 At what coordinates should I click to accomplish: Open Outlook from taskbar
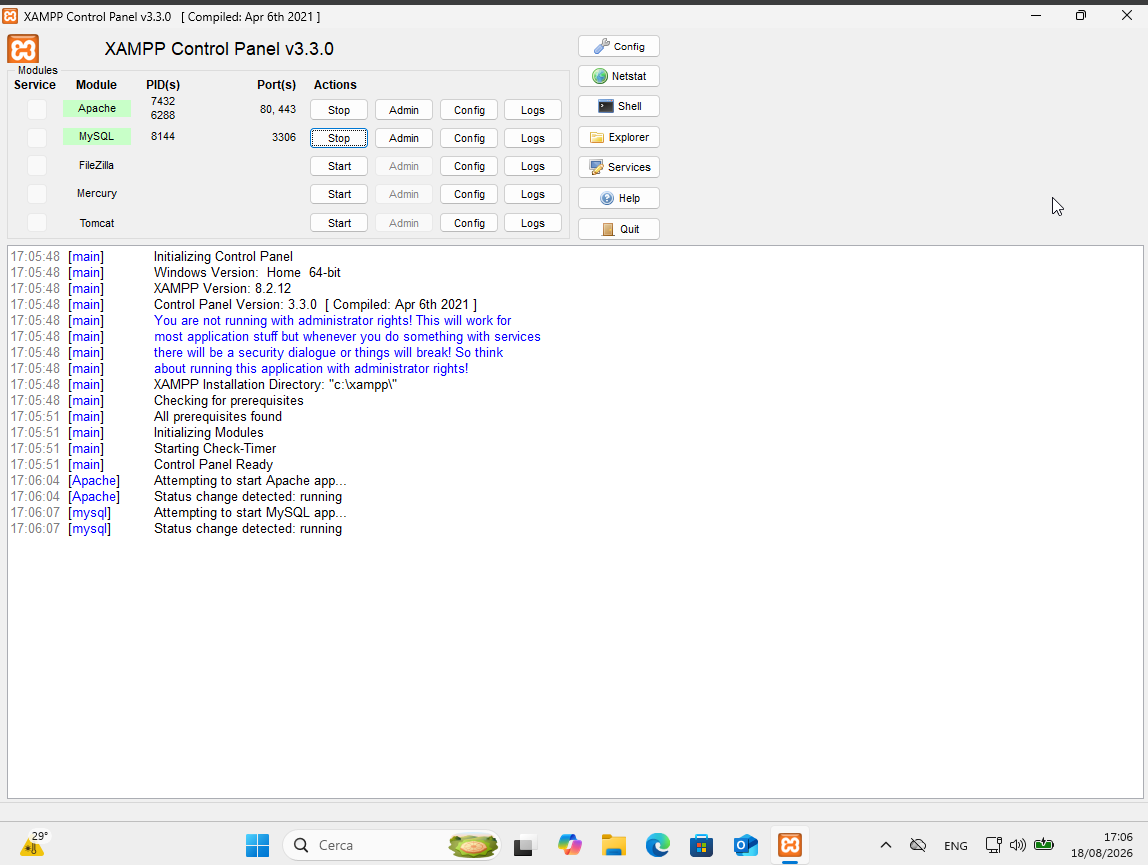[745, 845]
